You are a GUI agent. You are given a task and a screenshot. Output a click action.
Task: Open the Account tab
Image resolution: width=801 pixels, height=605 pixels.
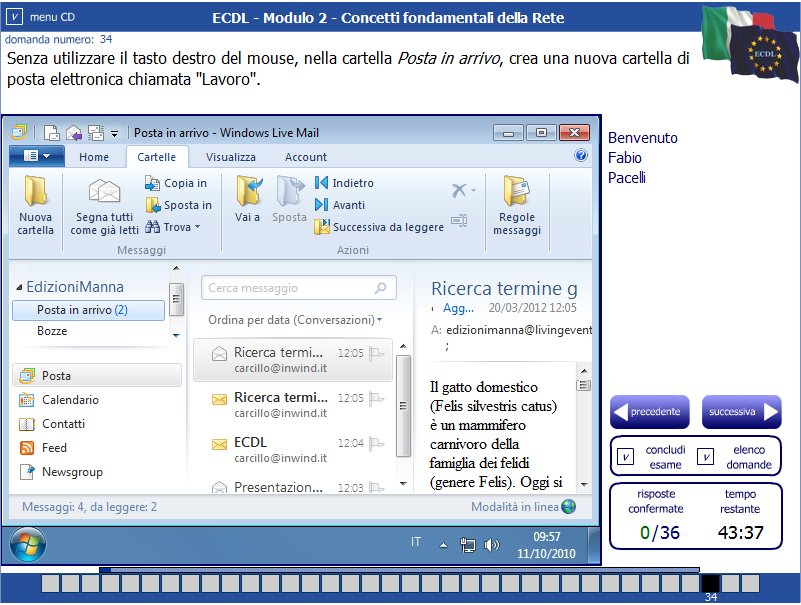(305, 156)
